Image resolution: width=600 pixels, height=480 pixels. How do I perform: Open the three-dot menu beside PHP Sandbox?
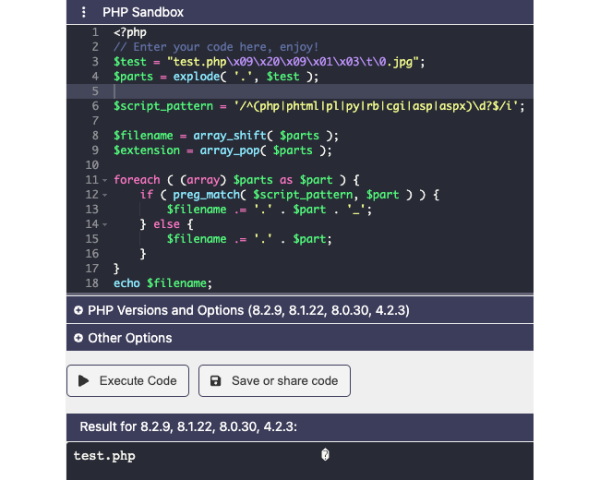[83, 12]
